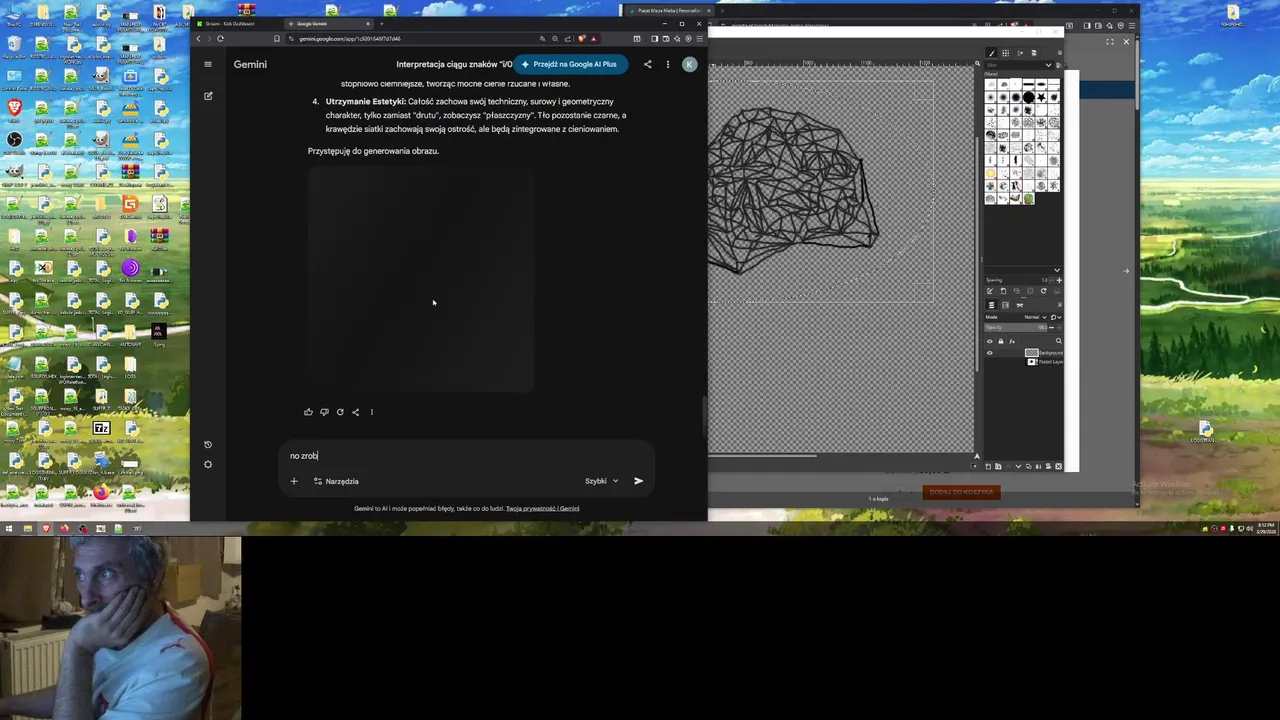Image resolution: width=1280 pixels, height=720 pixels.
Task: Click the browser address bar URL
Action: (350, 39)
